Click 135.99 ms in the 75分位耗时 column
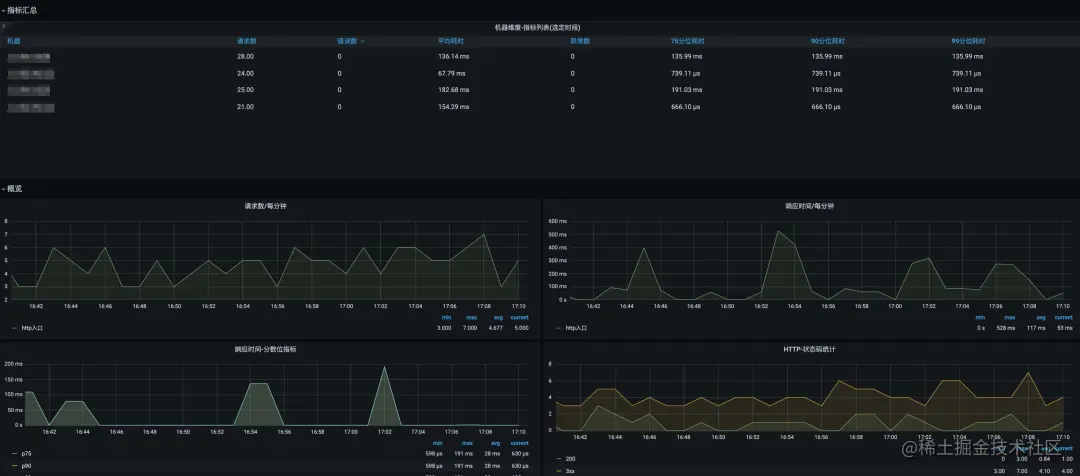 click(x=687, y=56)
